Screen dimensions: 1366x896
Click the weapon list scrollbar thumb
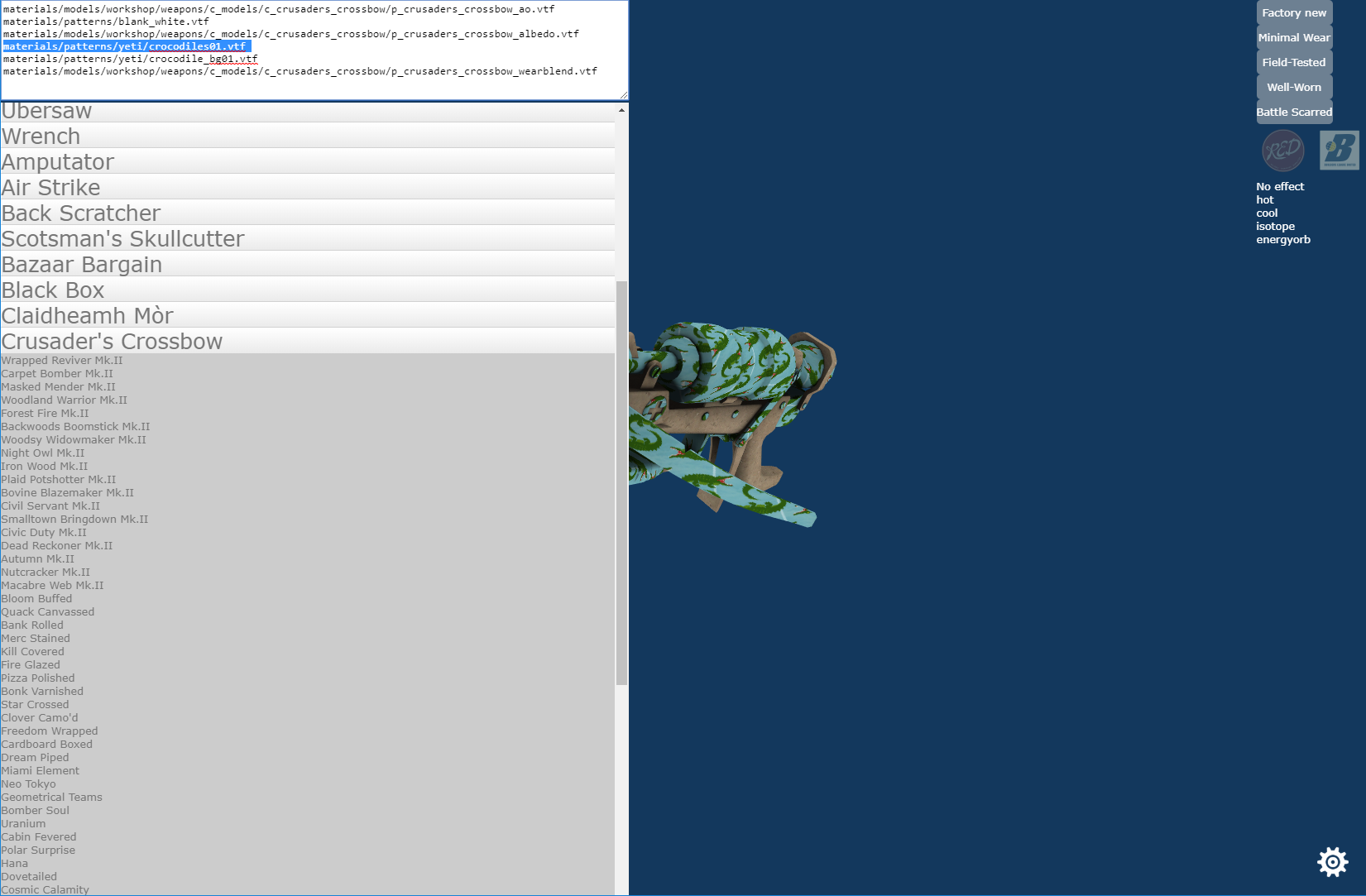(621, 483)
